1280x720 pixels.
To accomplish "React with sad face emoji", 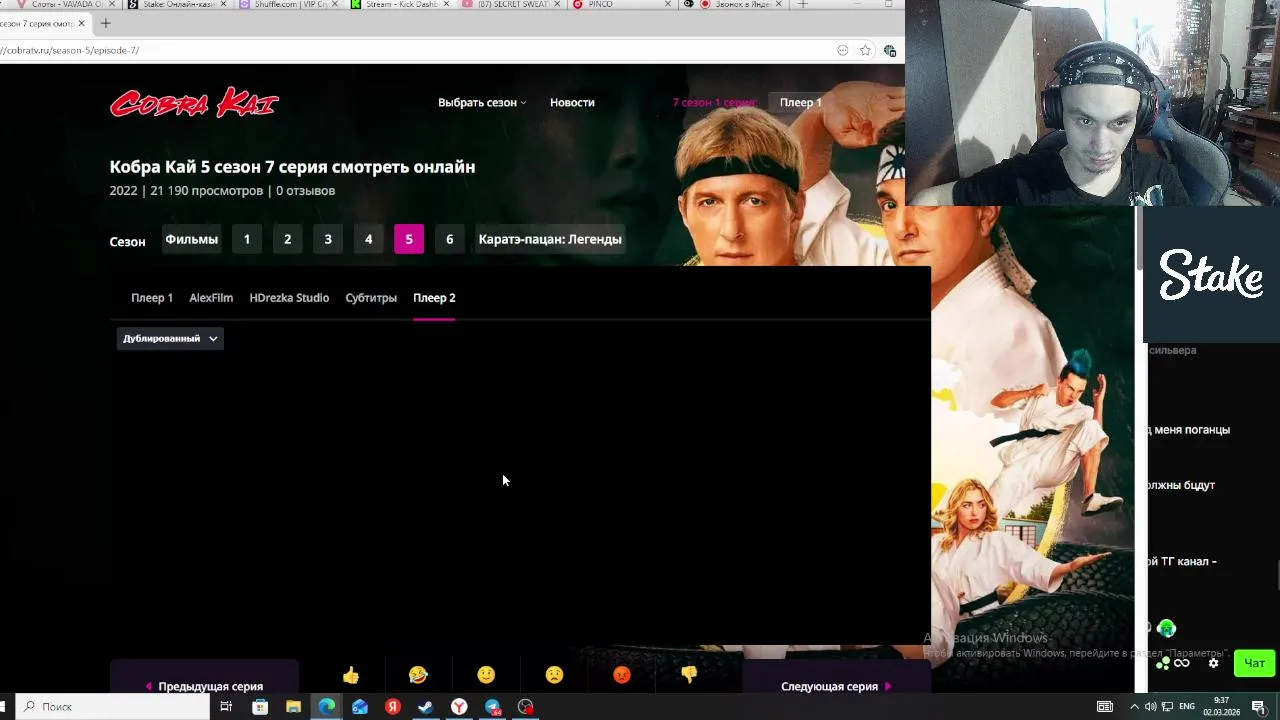I will click(554, 675).
